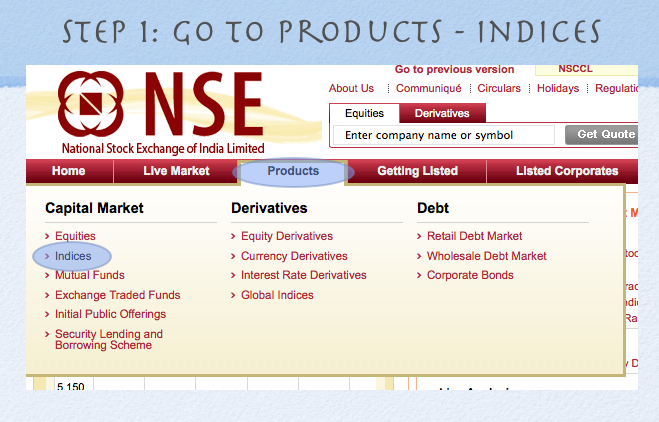Open the Products menu
The width and height of the screenshot is (659, 422).
[293, 171]
